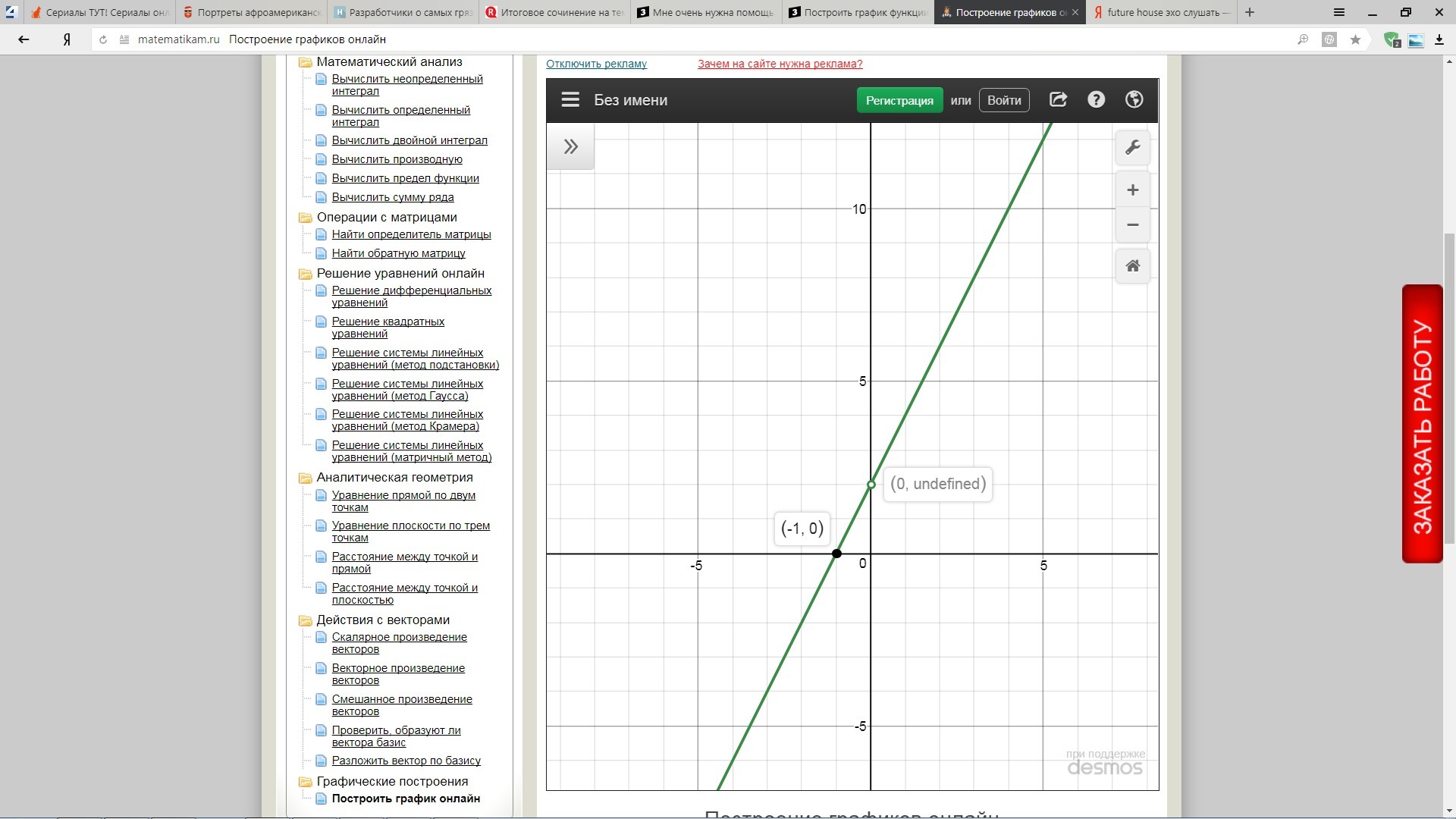Show expression list with double chevron
The width and height of the screenshot is (1456, 819).
570,147
